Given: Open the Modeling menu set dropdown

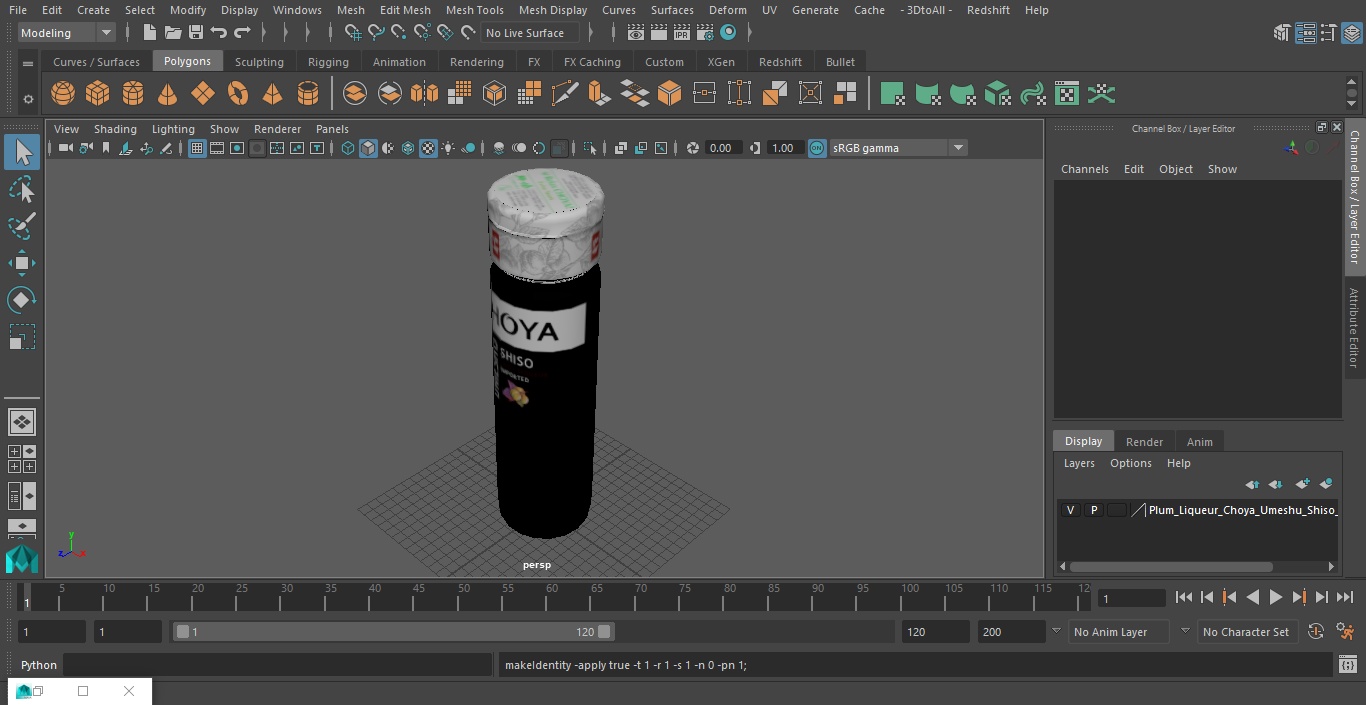Looking at the screenshot, I should (67, 33).
